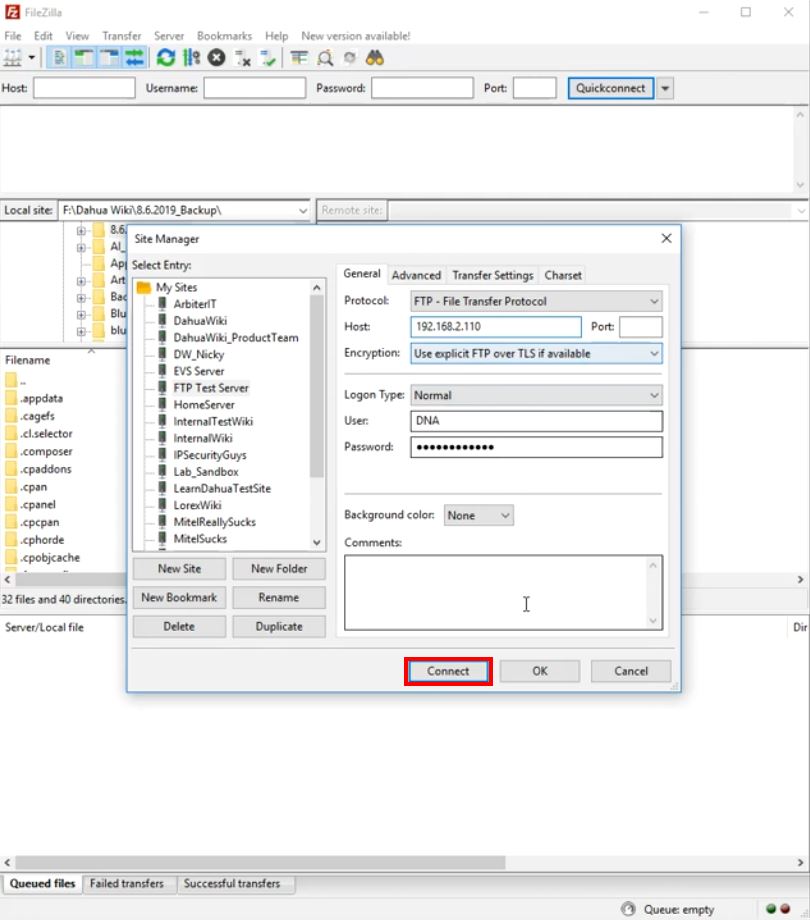Open the Edit menu
This screenshot has width=810, height=920.
pyautogui.click(x=43, y=36)
